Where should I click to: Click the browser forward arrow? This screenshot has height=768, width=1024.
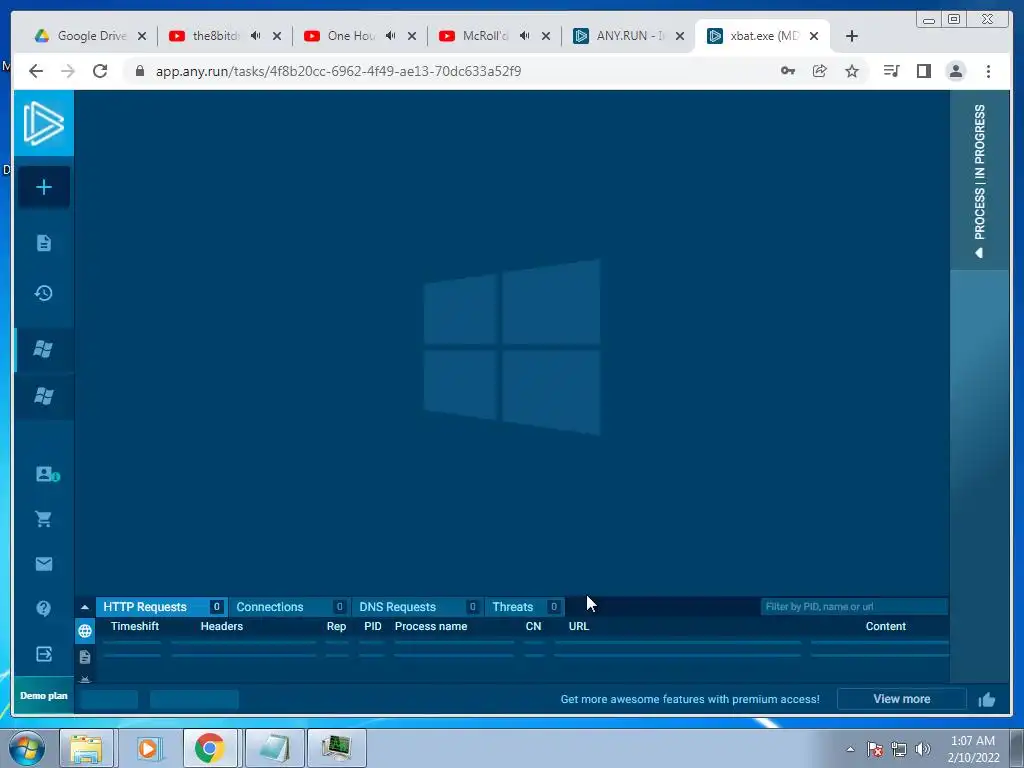68,71
